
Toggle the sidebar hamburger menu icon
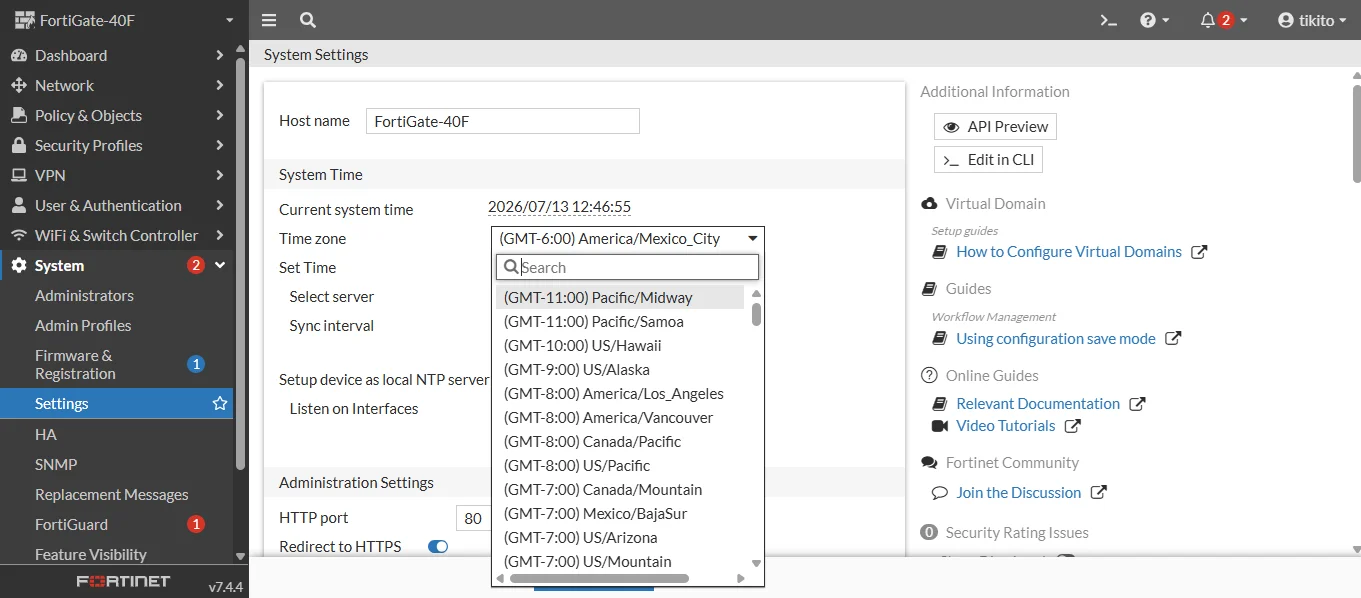[269, 20]
